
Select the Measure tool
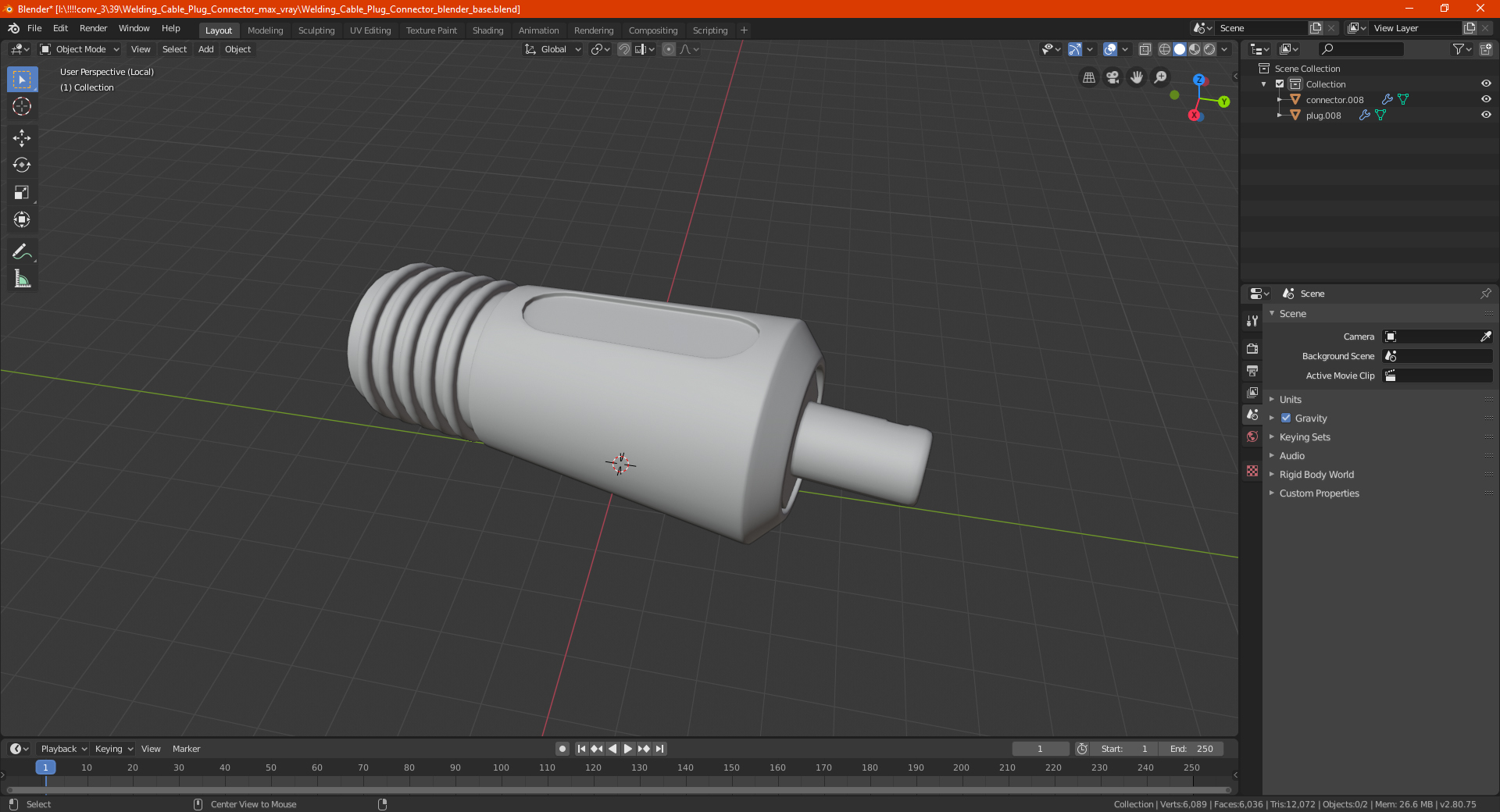point(22,279)
